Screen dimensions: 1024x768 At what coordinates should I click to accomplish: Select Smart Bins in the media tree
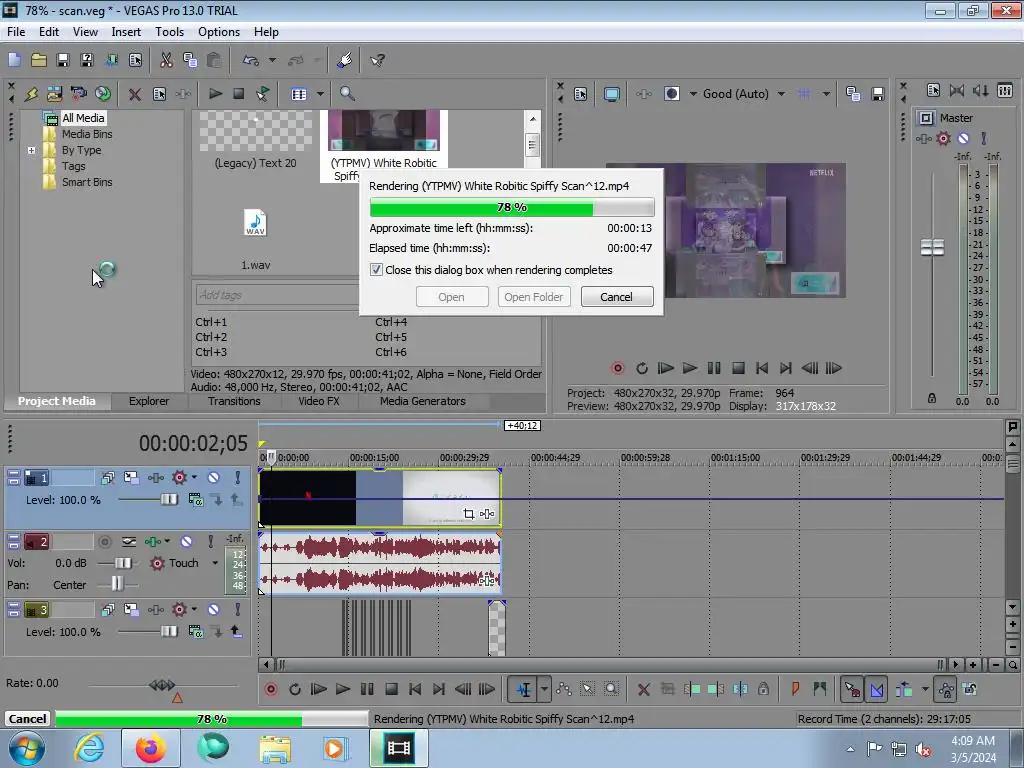87,182
